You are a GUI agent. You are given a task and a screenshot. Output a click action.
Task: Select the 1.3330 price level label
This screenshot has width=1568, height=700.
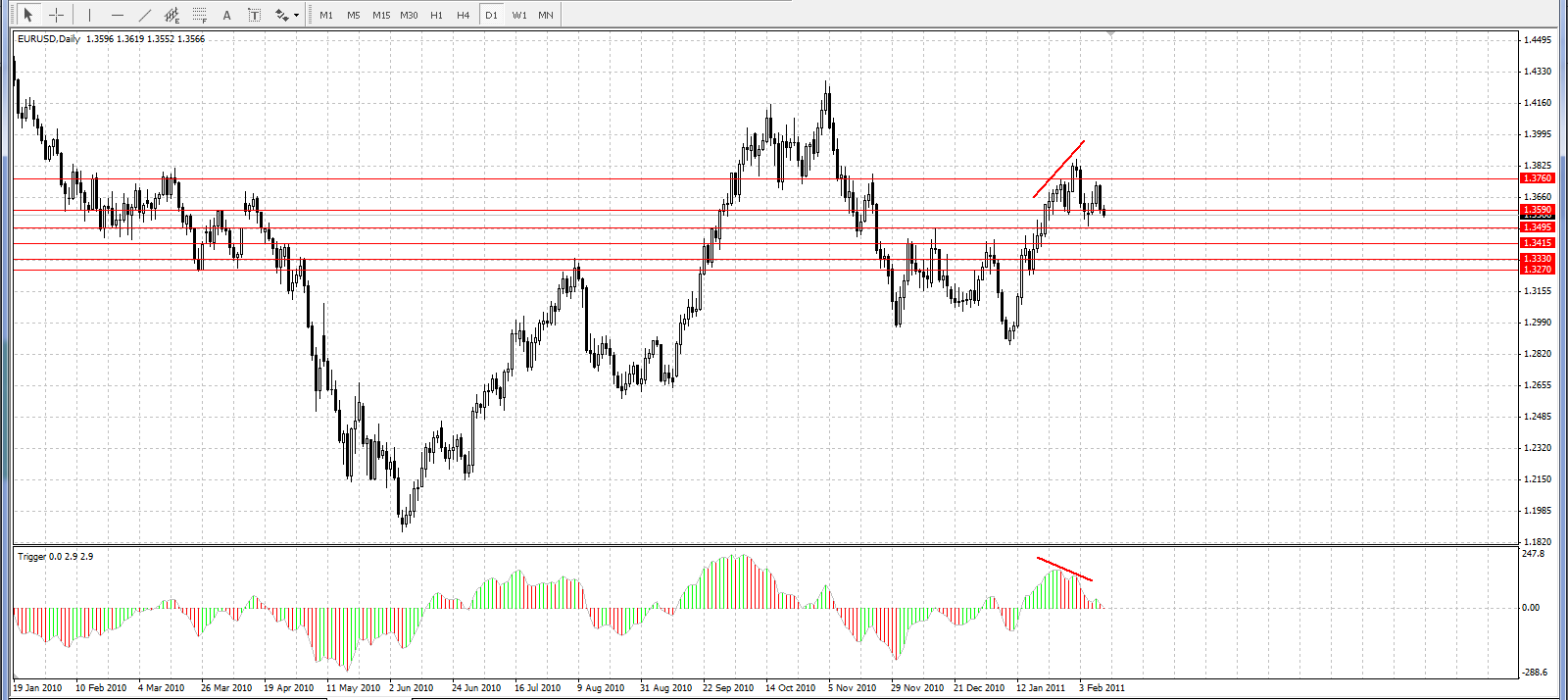[x=1537, y=259]
